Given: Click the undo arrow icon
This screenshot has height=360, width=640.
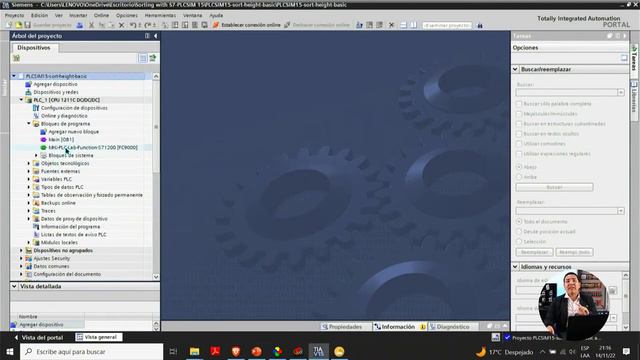Looking at the screenshot, I should [x=132, y=25].
